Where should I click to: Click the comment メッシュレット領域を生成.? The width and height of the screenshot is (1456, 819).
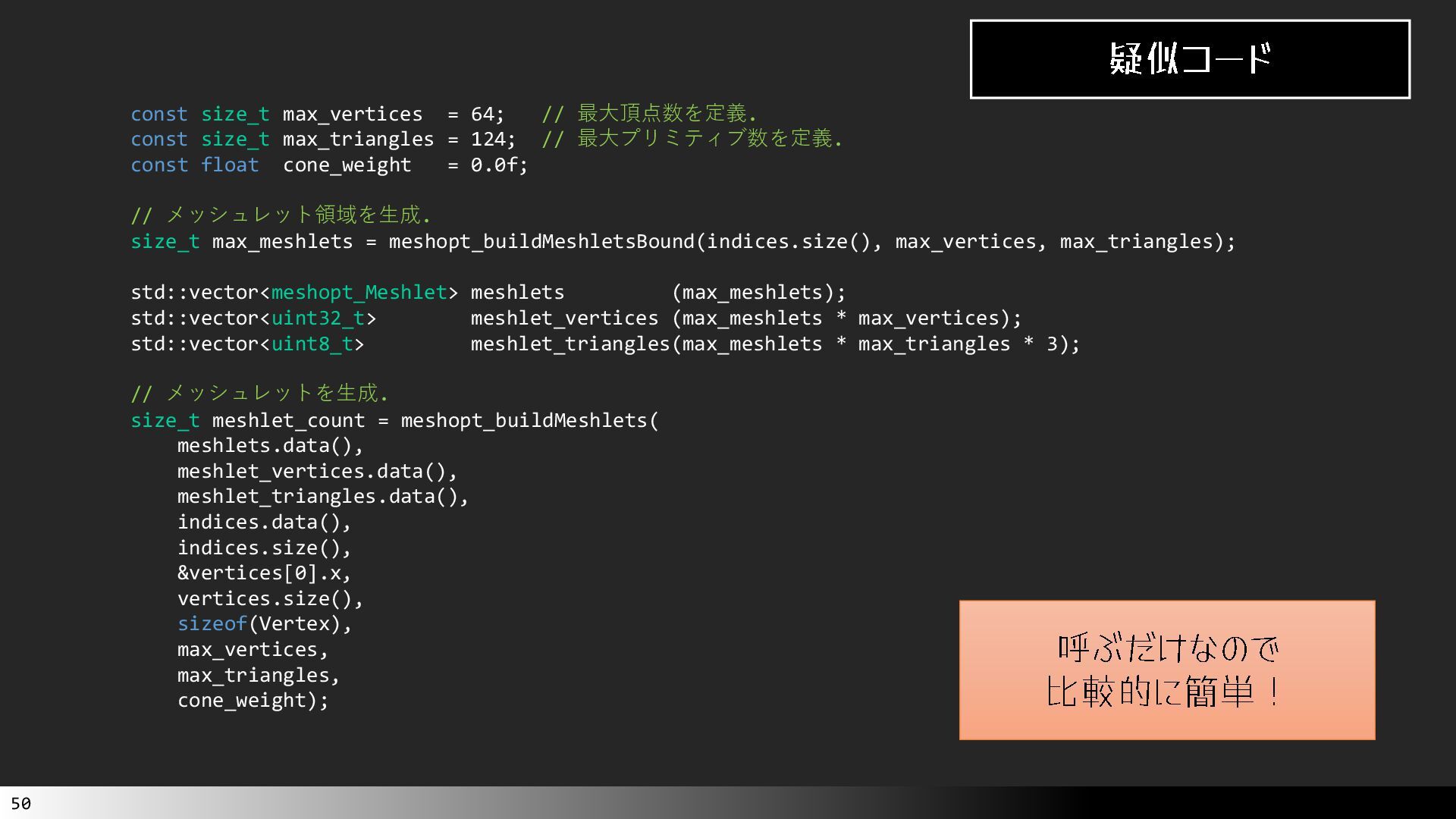[x=281, y=215]
